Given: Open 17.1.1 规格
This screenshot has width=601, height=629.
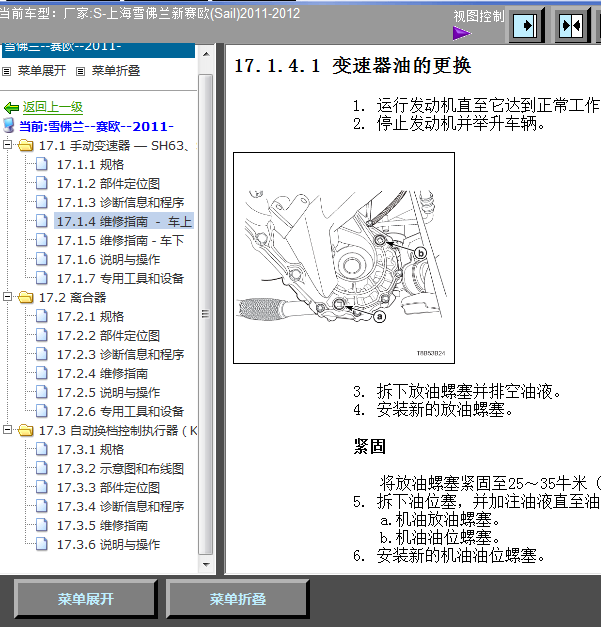Looking at the screenshot, I should point(90,164).
